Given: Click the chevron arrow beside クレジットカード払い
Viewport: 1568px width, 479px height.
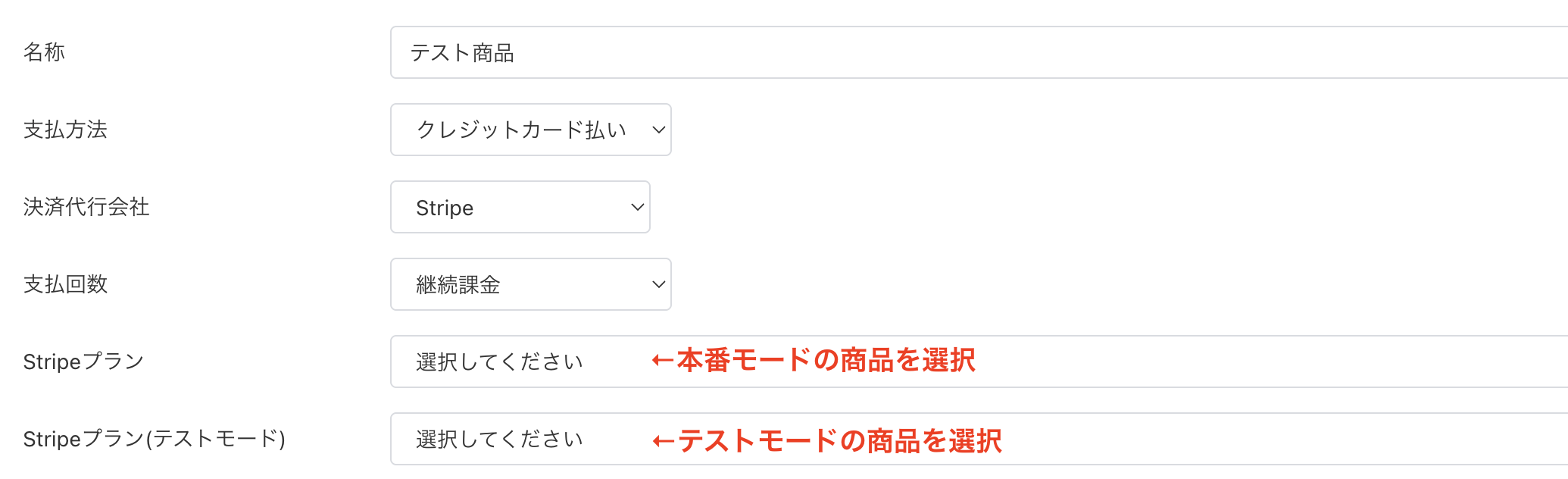Looking at the screenshot, I should [x=658, y=130].
